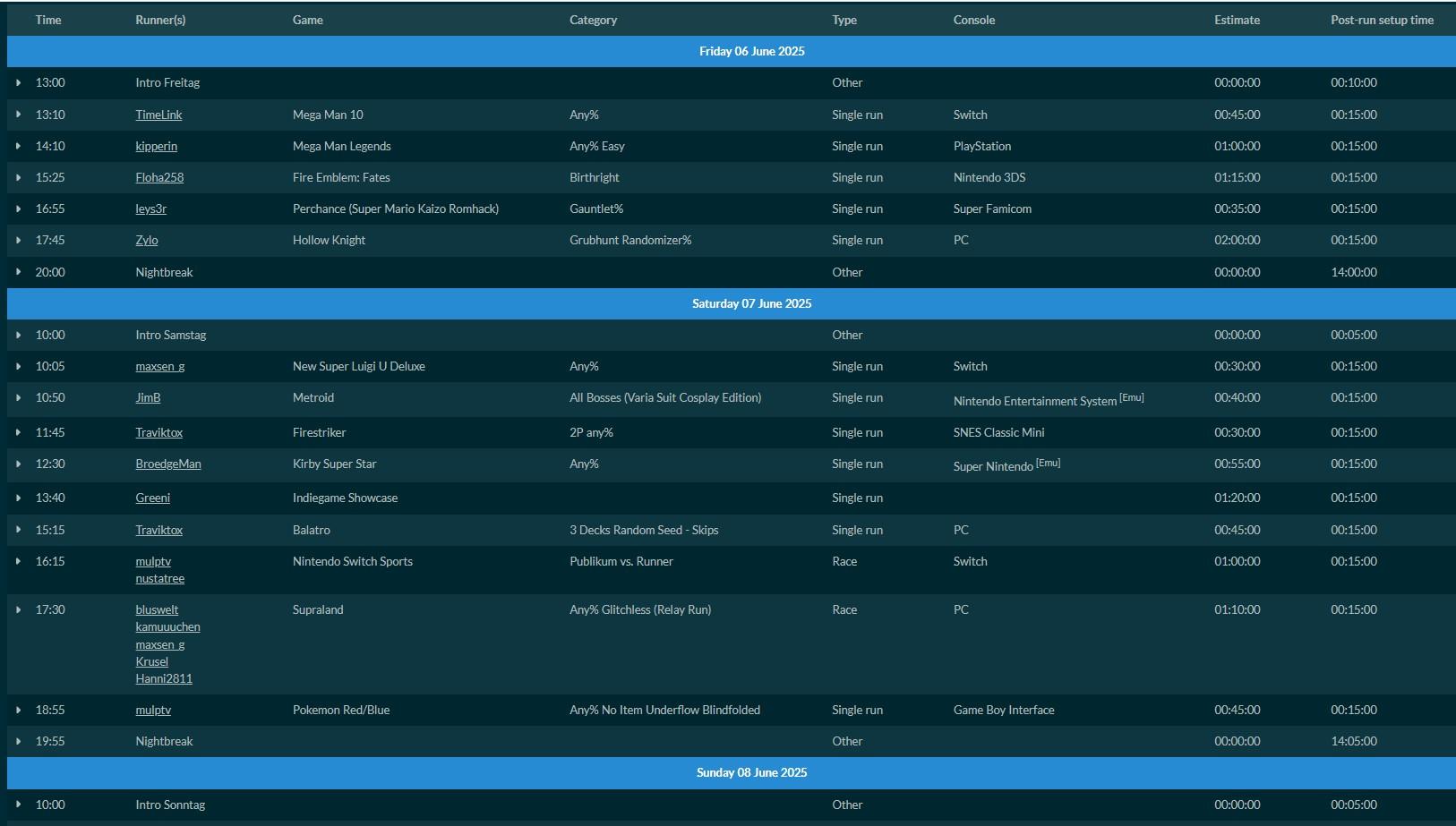Expand the 15:15 Balatro row
1456x826 pixels.
point(18,530)
